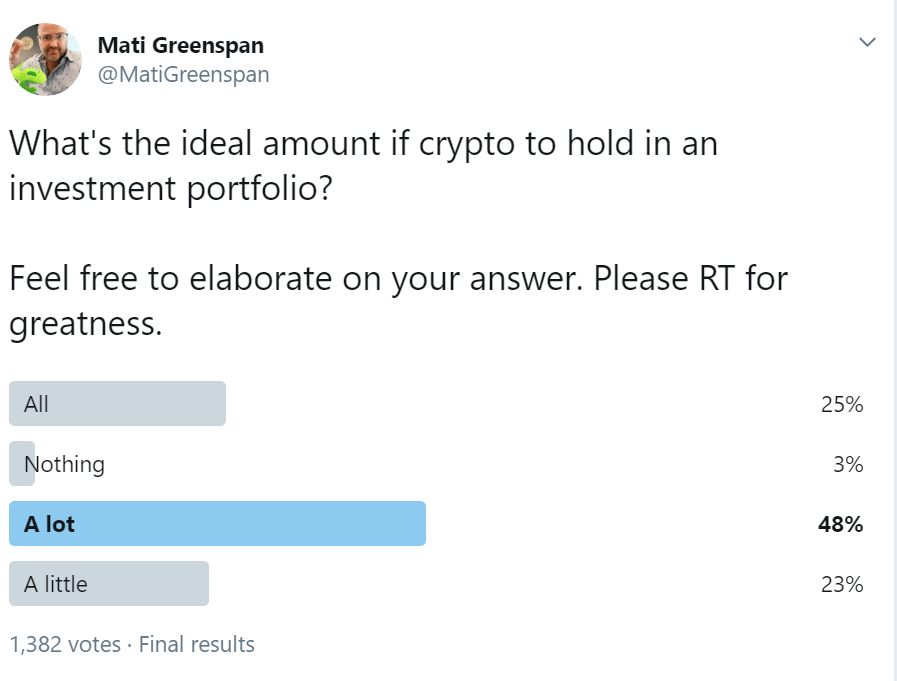Click the 'A lot' option label text
Viewport: 897px width, 681px height.
[x=49, y=524]
